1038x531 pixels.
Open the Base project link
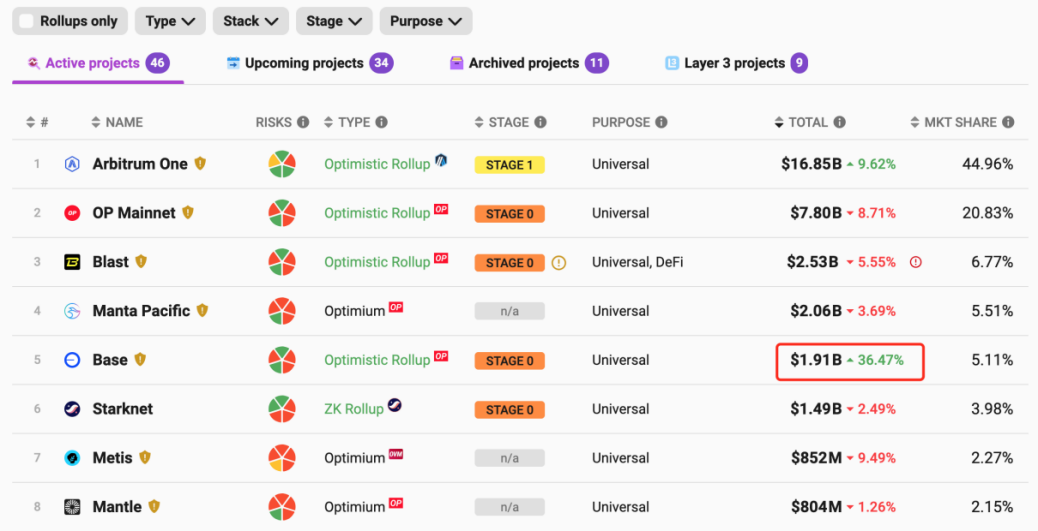(x=110, y=360)
